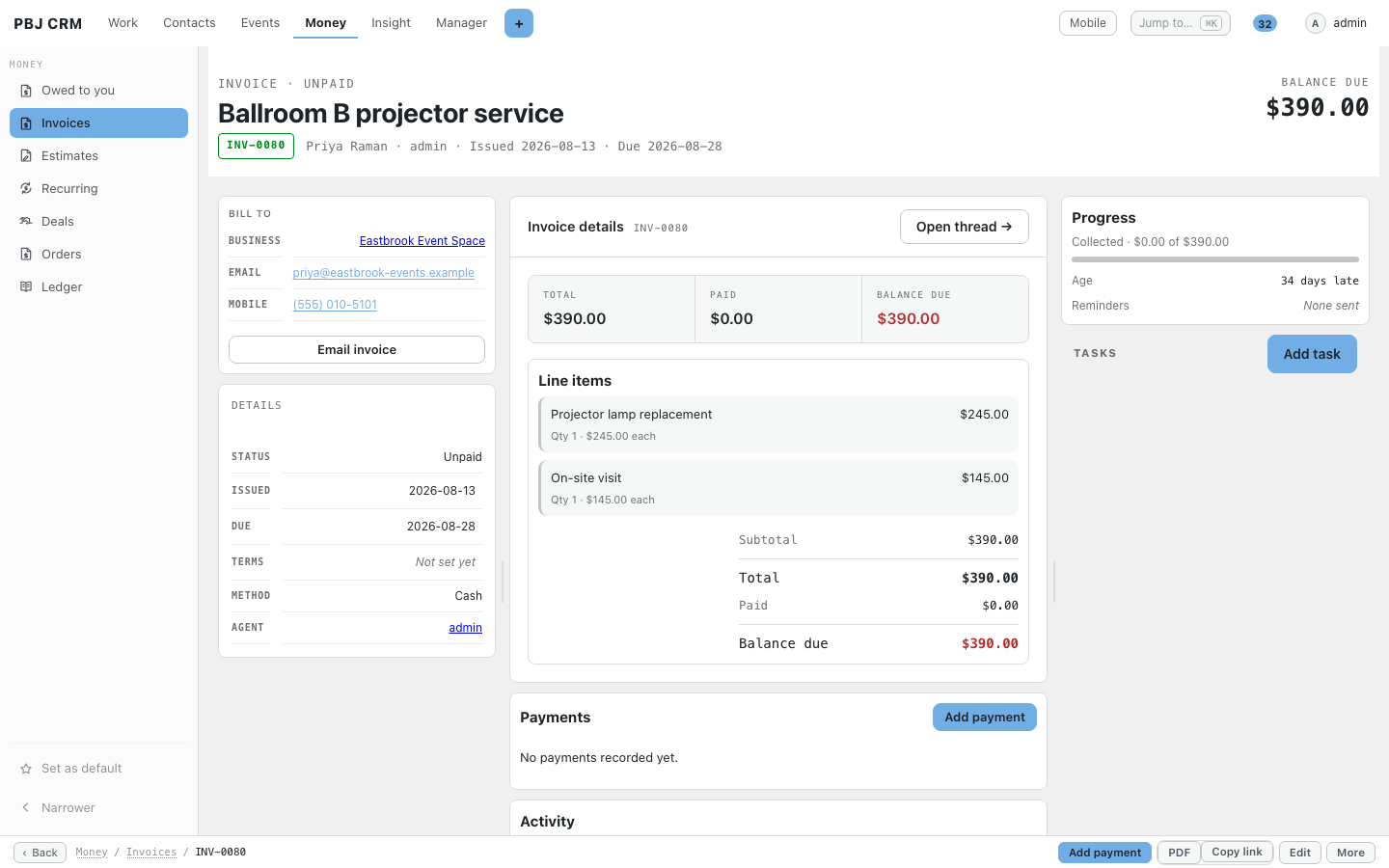This screenshot has height=868, width=1389.
Task: Open the Manager tab
Action: [x=461, y=23]
